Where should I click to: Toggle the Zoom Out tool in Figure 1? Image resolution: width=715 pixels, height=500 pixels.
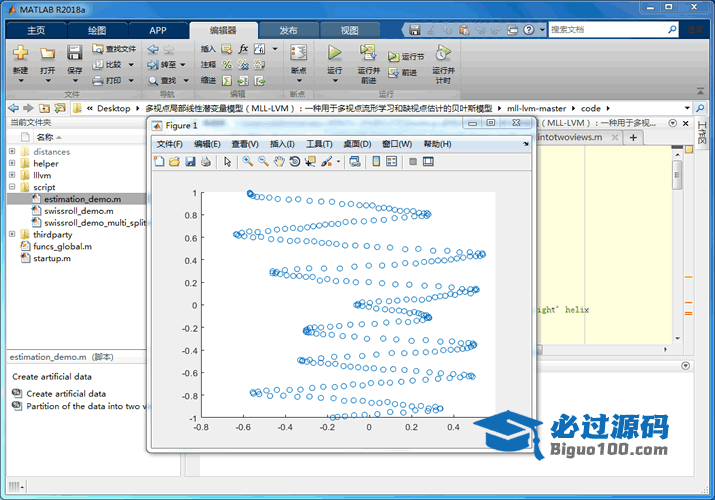(263, 161)
